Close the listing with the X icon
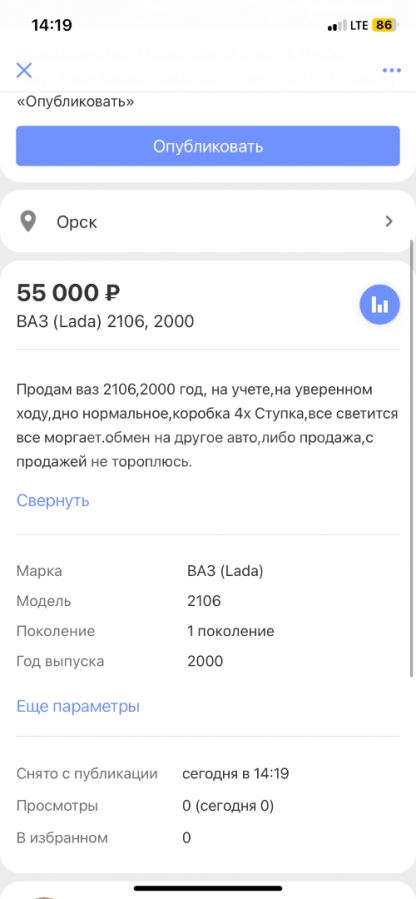The image size is (416, 899). click(x=24, y=71)
